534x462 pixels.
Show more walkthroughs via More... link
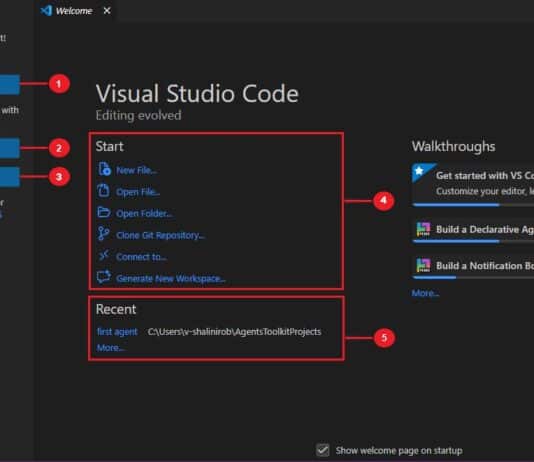(425, 293)
